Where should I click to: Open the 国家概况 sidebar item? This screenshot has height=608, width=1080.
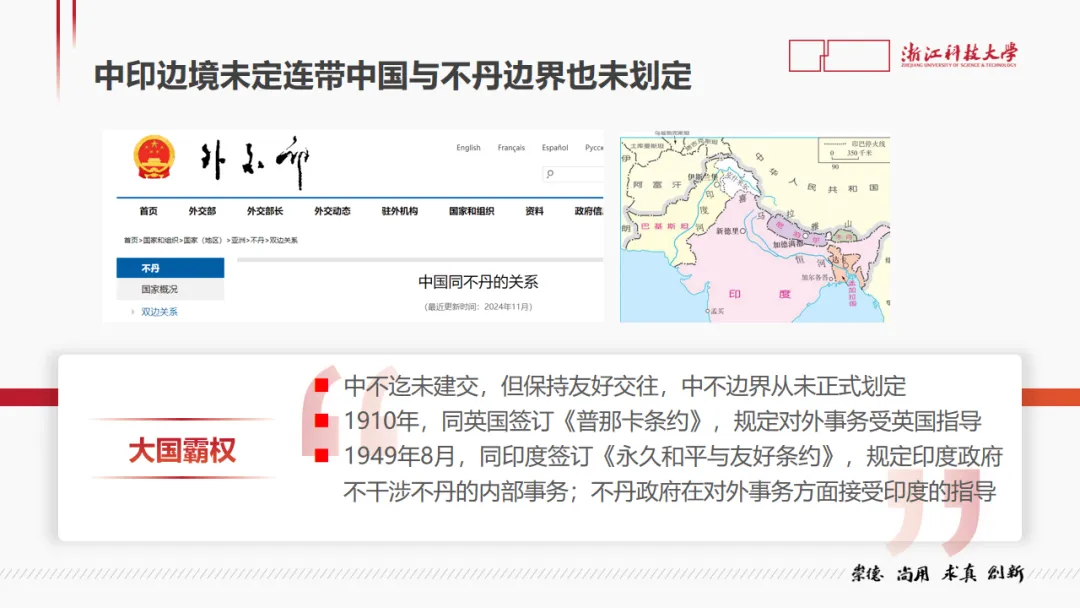tap(170, 289)
